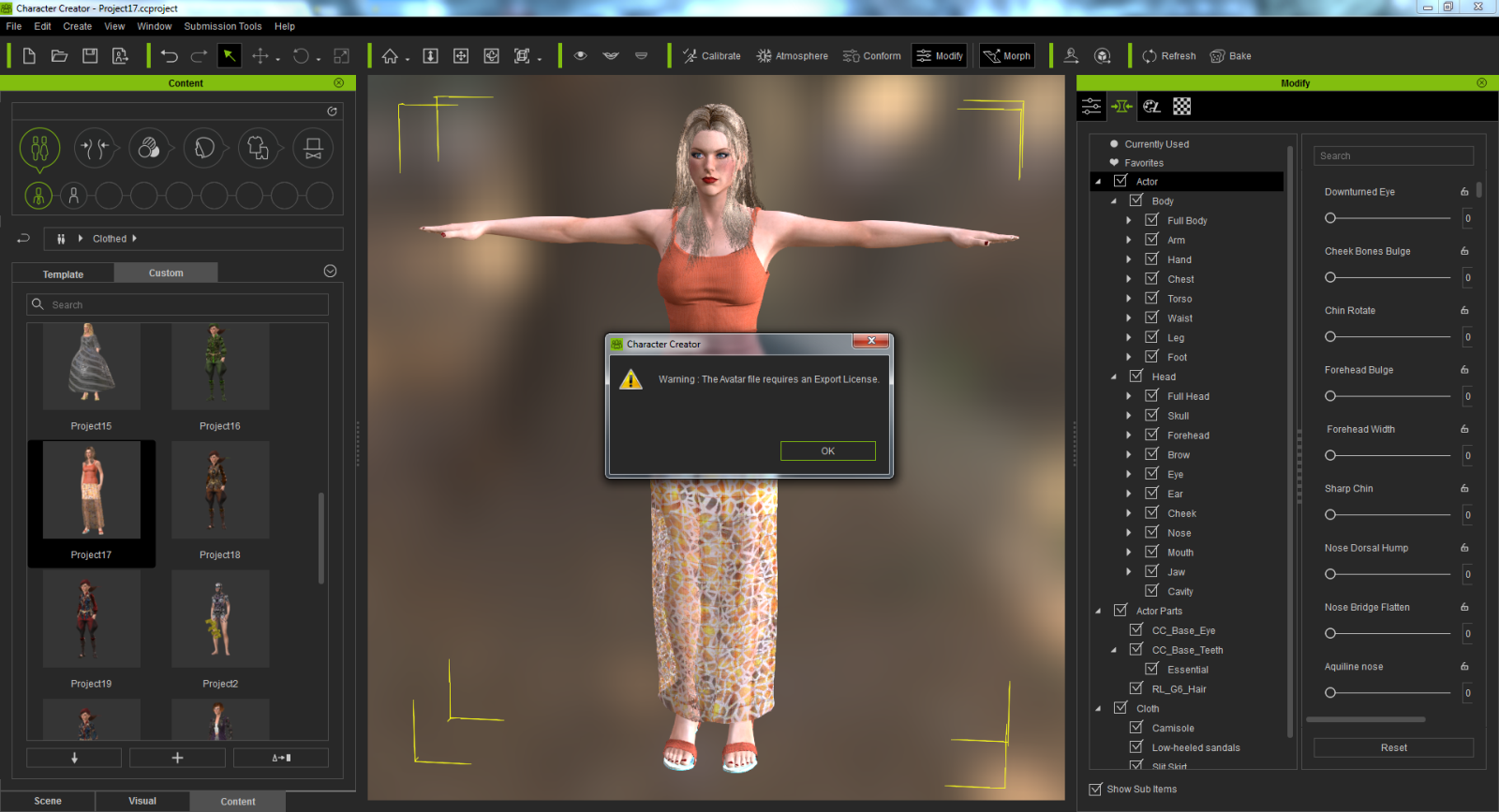Image resolution: width=1499 pixels, height=812 pixels.
Task: Activate the Select arrow tool
Action: (229, 56)
